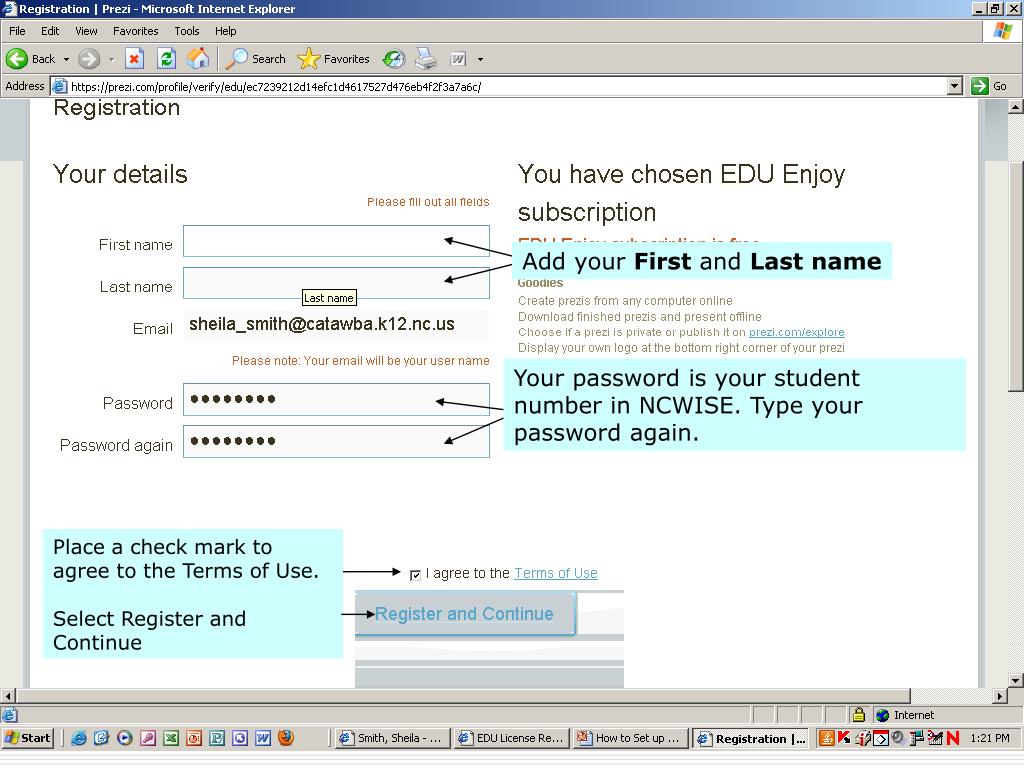Open the History icon
Viewport: 1024px width, 768px height.
(394, 59)
